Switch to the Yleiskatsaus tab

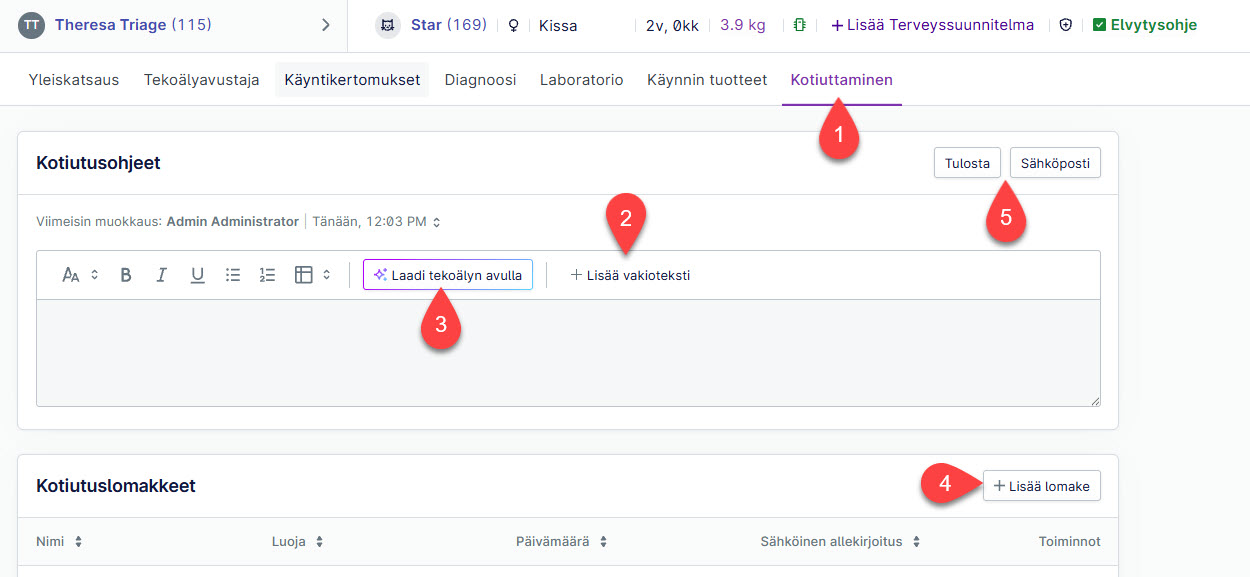tap(74, 80)
